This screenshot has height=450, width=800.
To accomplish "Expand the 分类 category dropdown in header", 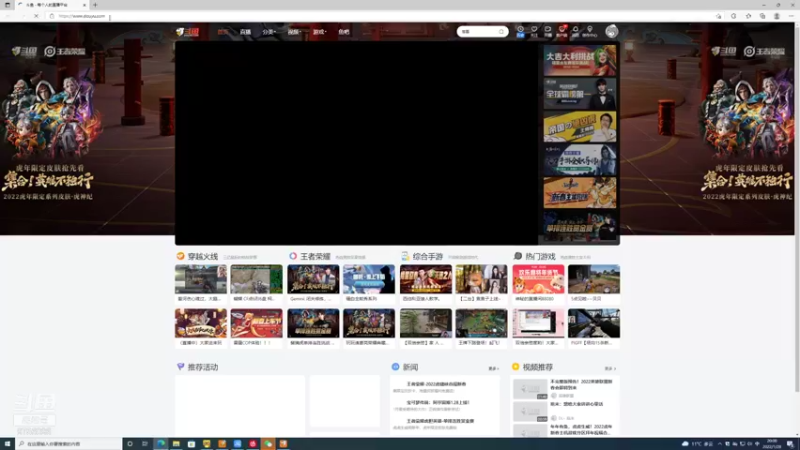I will [x=269, y=32].
